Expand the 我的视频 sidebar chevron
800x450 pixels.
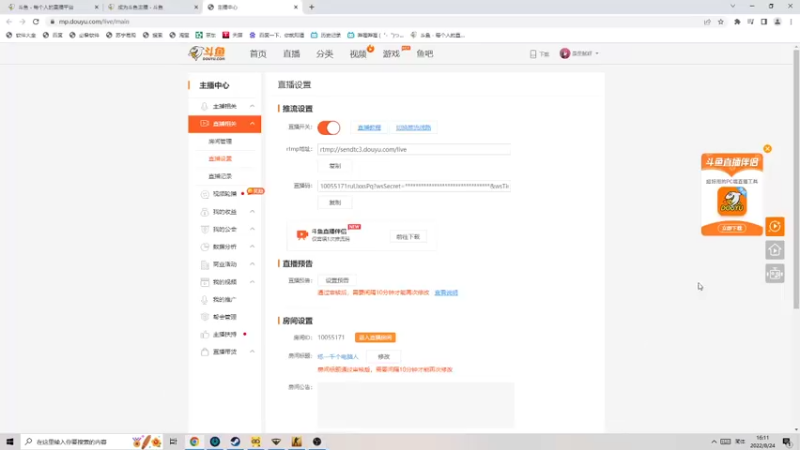coord(252,282)
